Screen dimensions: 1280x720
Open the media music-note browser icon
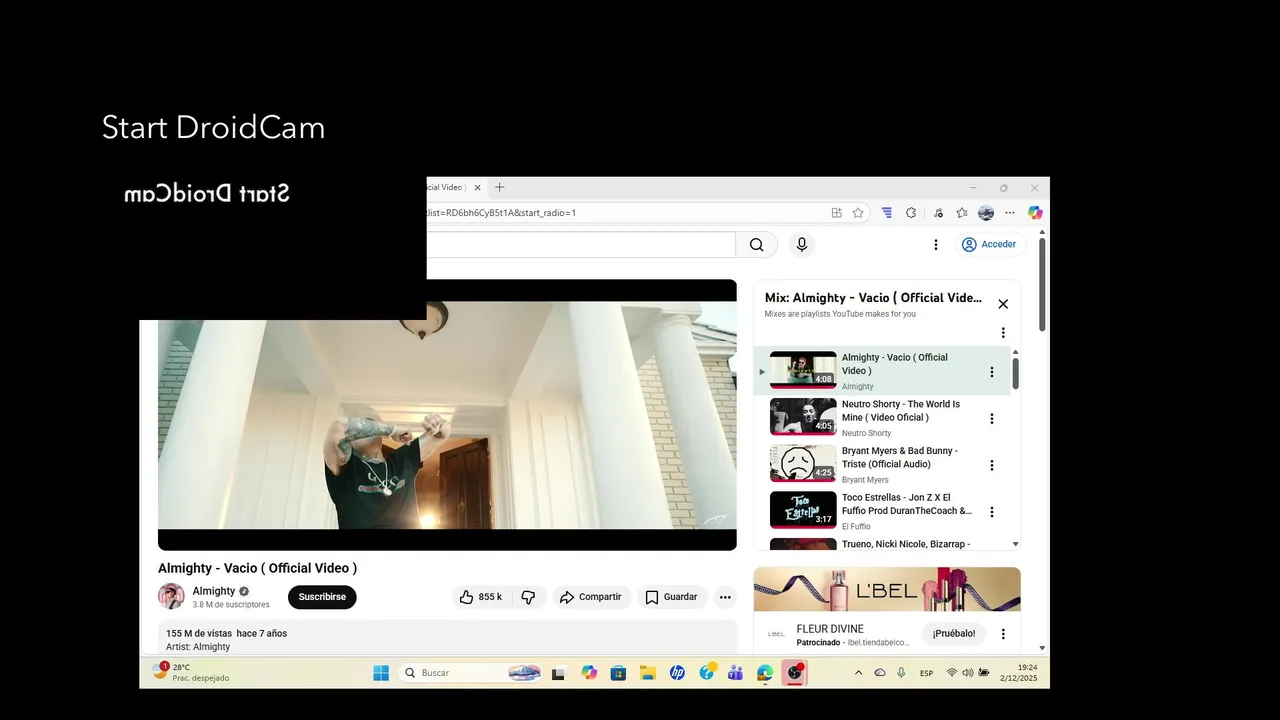(x=938, y=213)
